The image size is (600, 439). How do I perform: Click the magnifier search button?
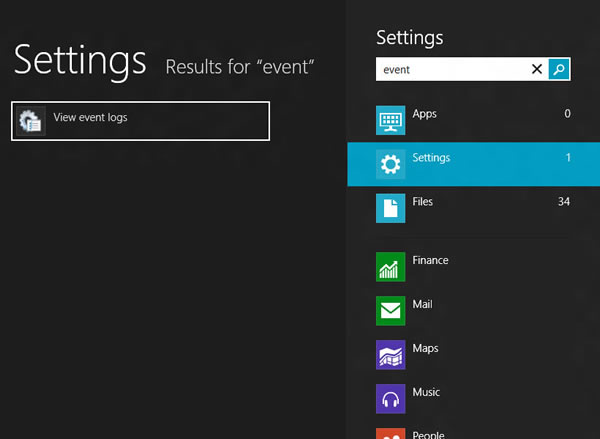(559, 69)
